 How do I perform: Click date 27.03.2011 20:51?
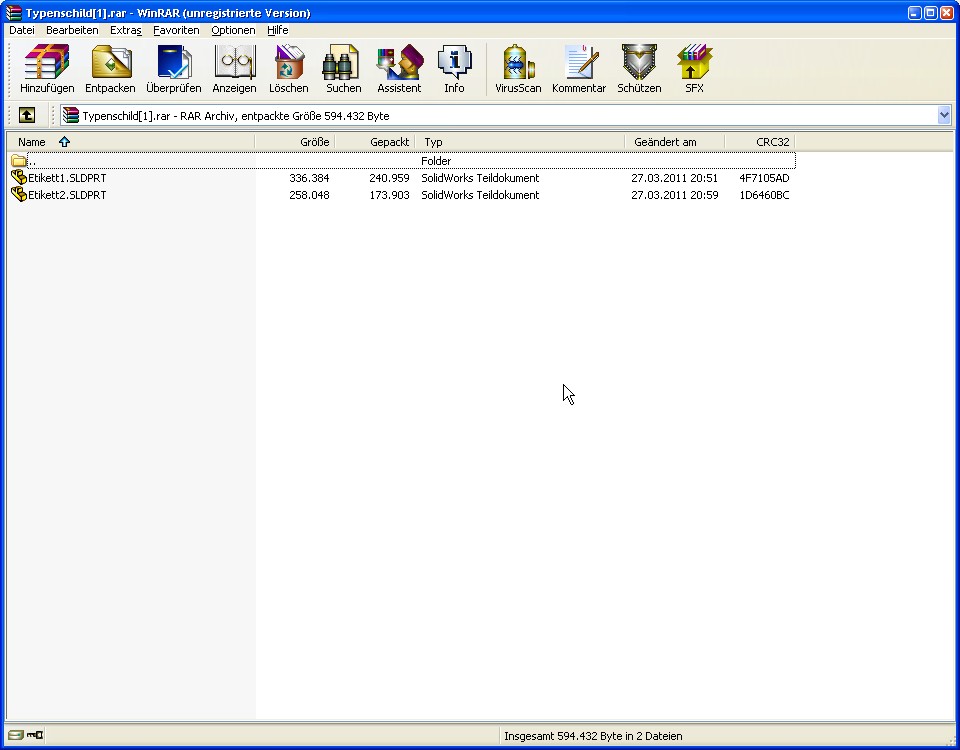click(x=675, y=178)
